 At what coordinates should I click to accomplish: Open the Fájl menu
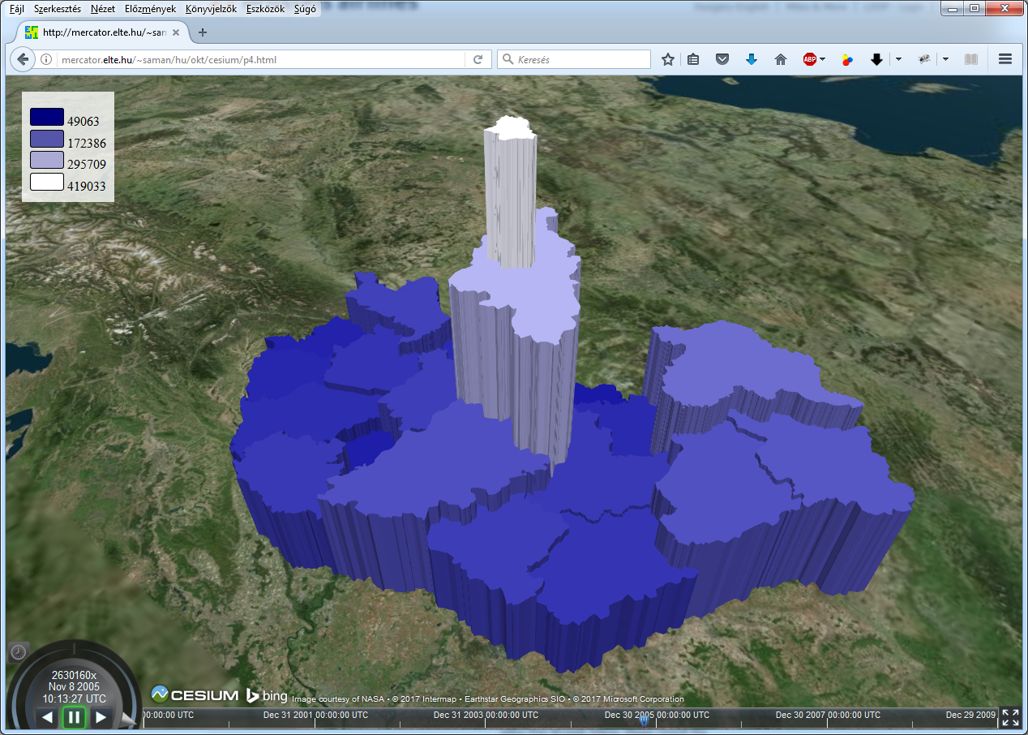(16, 9)
